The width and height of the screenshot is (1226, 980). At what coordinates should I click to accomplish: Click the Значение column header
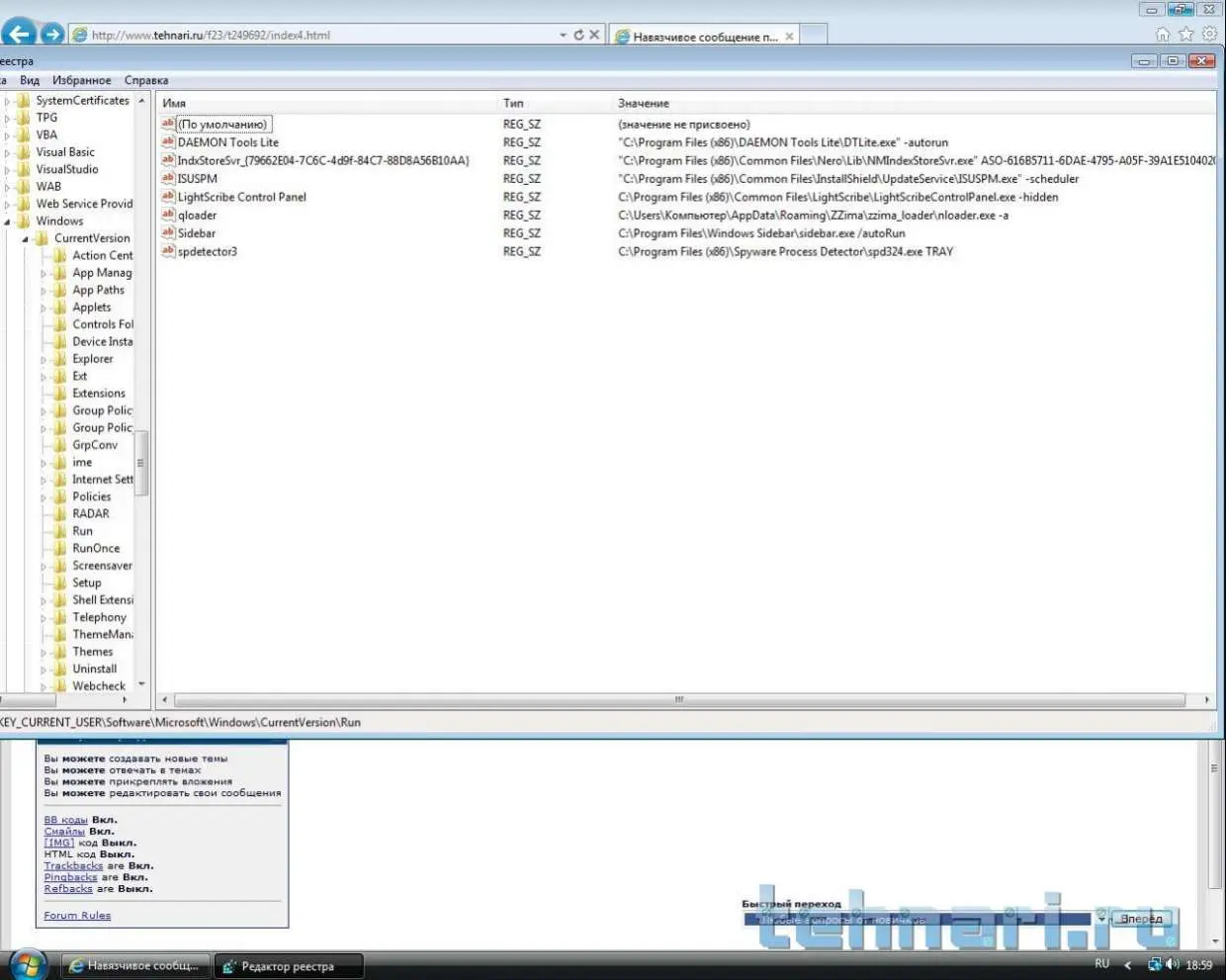(914, 103)
